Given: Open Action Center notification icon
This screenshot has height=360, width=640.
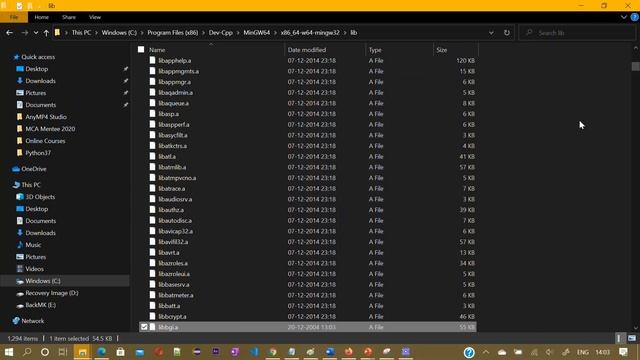Looking at the screenshot, I should (x=623, y=352).
